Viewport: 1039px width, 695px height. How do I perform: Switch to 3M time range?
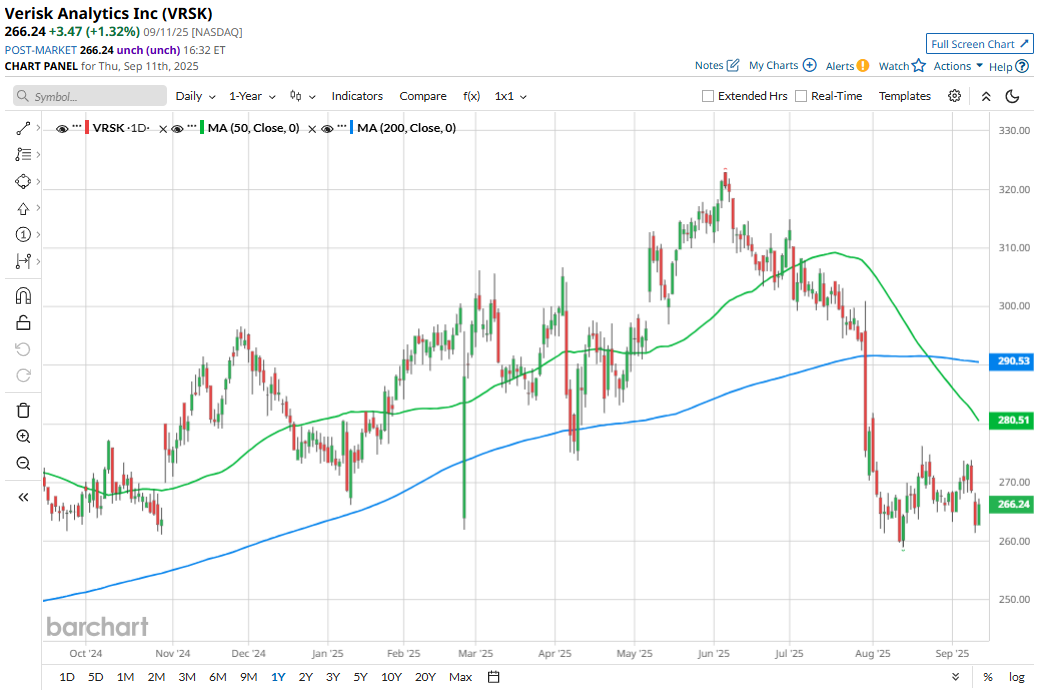tap(187, 676)
